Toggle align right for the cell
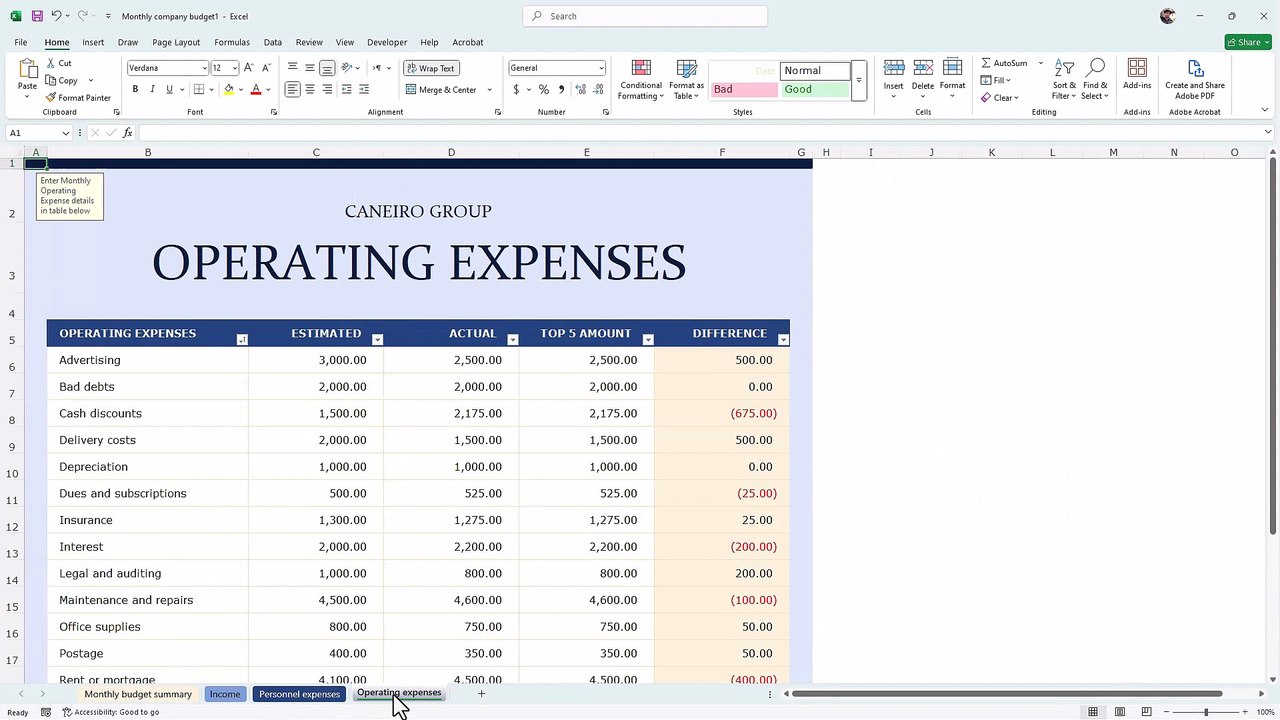The width and height of the screenshot is (1280, 720). (328, 89)
